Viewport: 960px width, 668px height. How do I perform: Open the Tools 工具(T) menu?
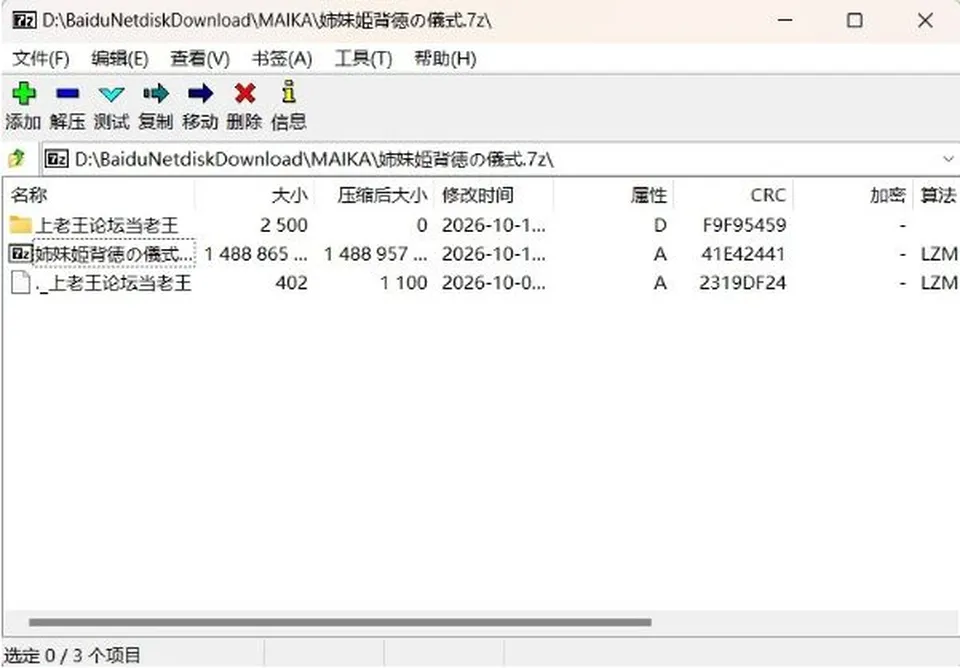363,59
